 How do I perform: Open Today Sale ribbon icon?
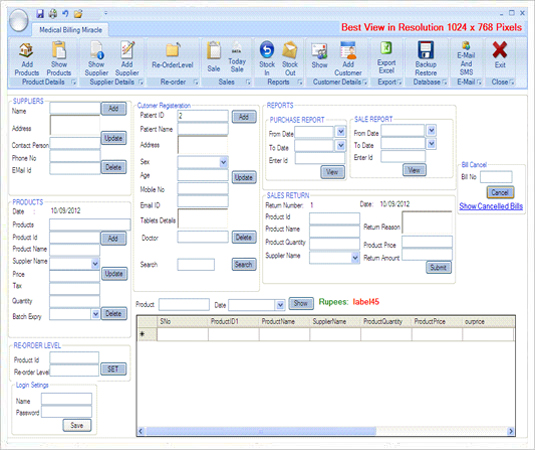237,57
